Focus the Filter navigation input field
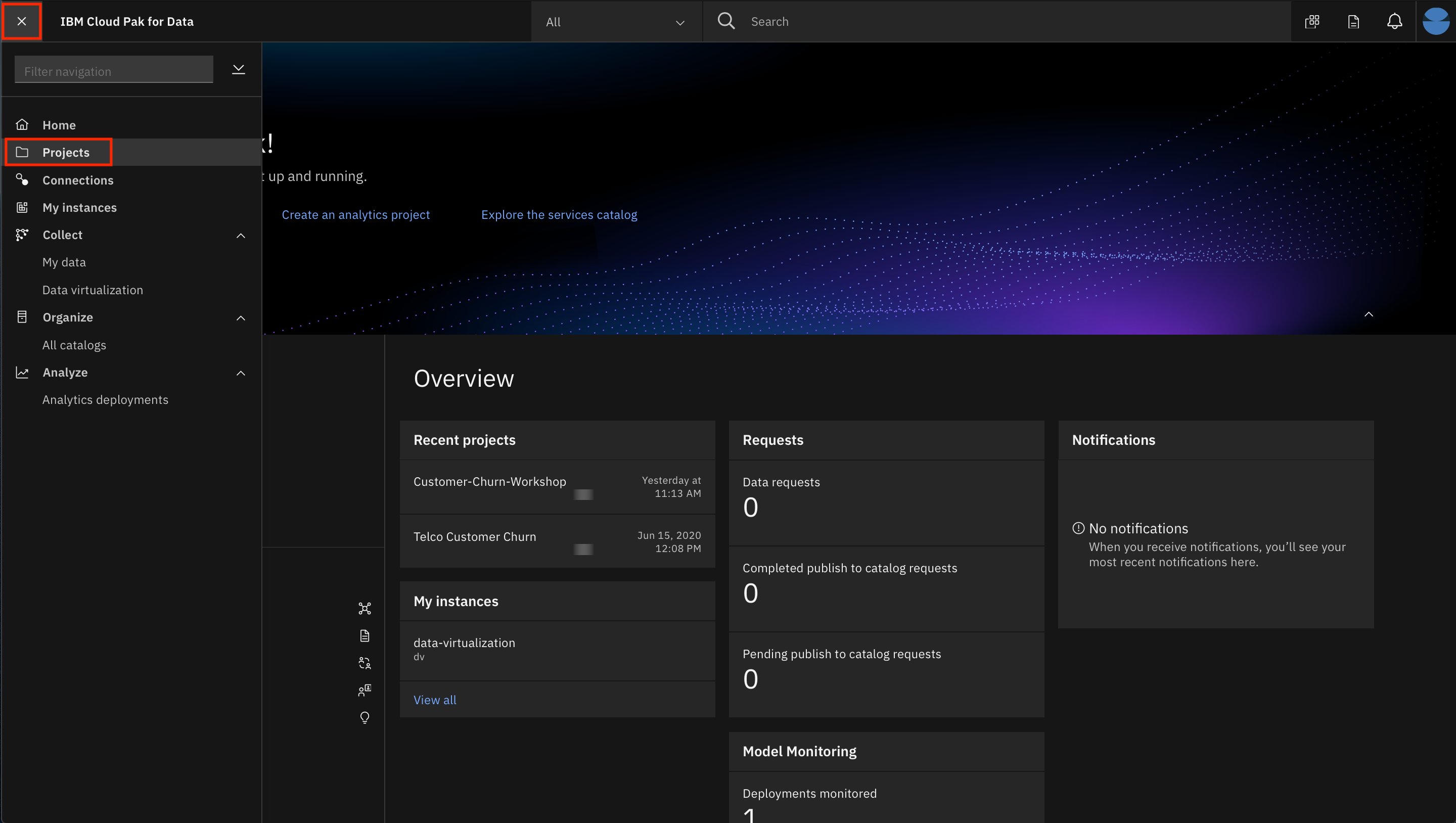This screenshot has height=823, width=1456. tap(114, 71)
